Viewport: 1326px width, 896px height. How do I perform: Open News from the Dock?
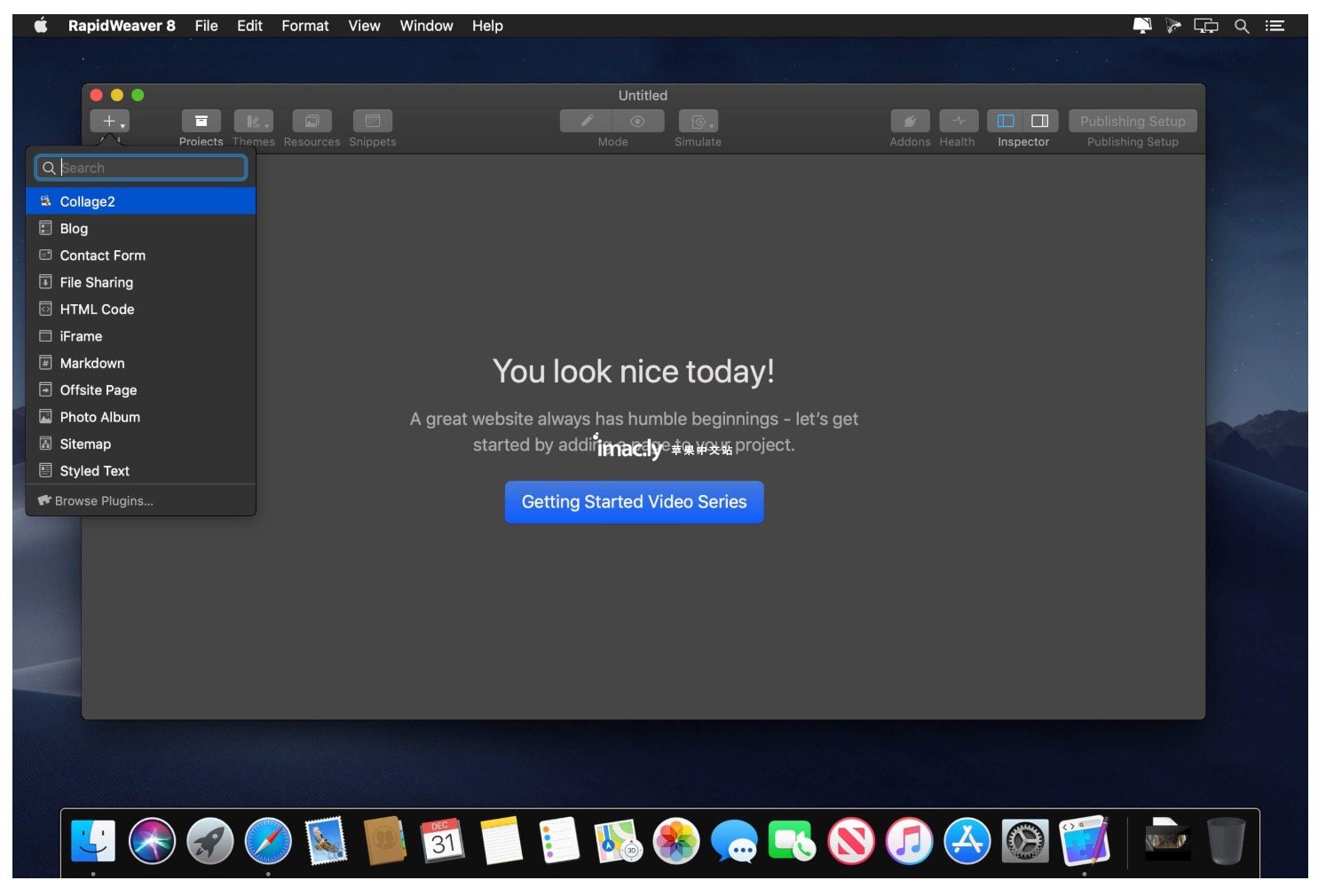click(x=850, y=841)
